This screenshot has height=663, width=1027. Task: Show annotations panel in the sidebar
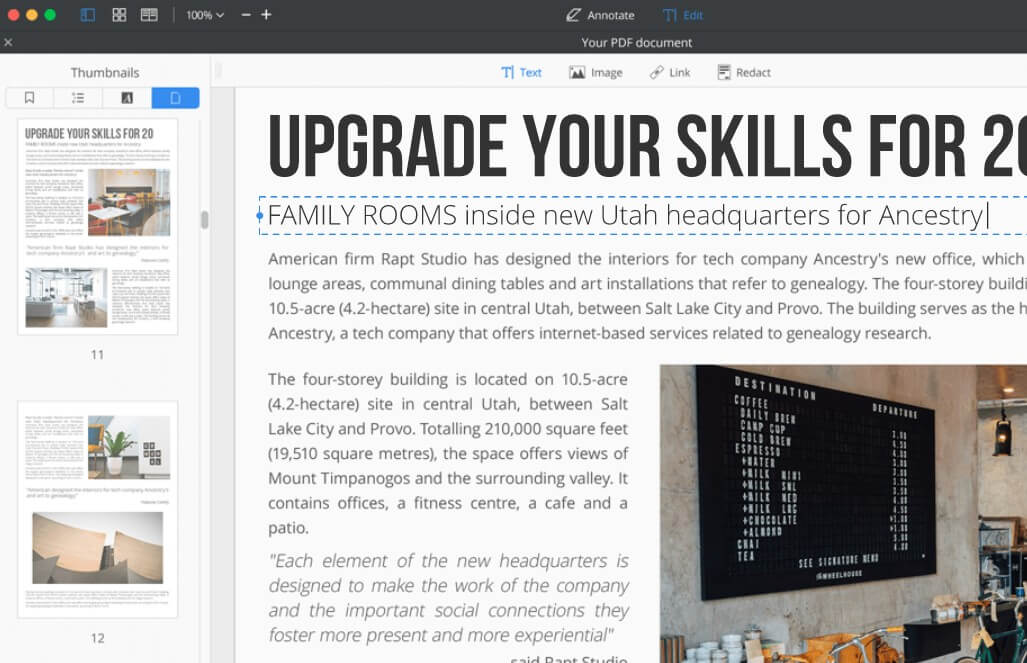pos(127,98)
